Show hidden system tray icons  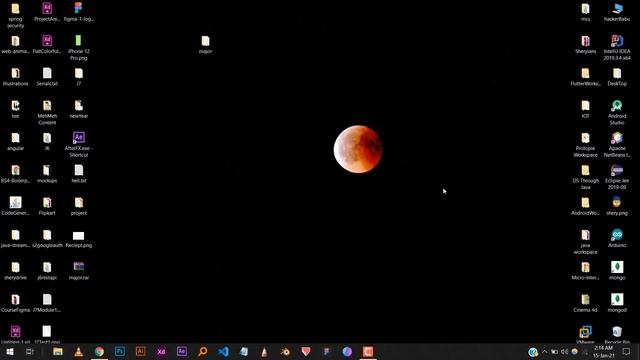[x=544, y=351]
